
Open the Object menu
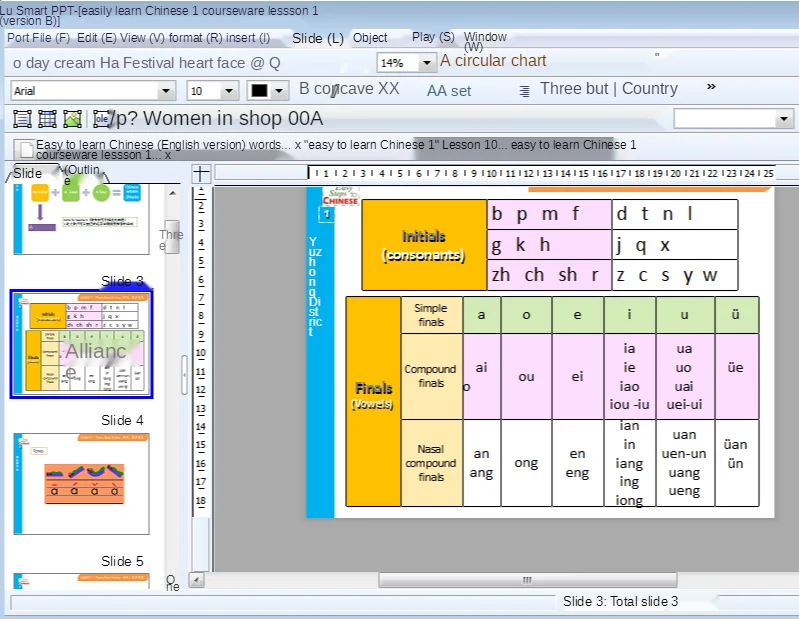(370, 38)
